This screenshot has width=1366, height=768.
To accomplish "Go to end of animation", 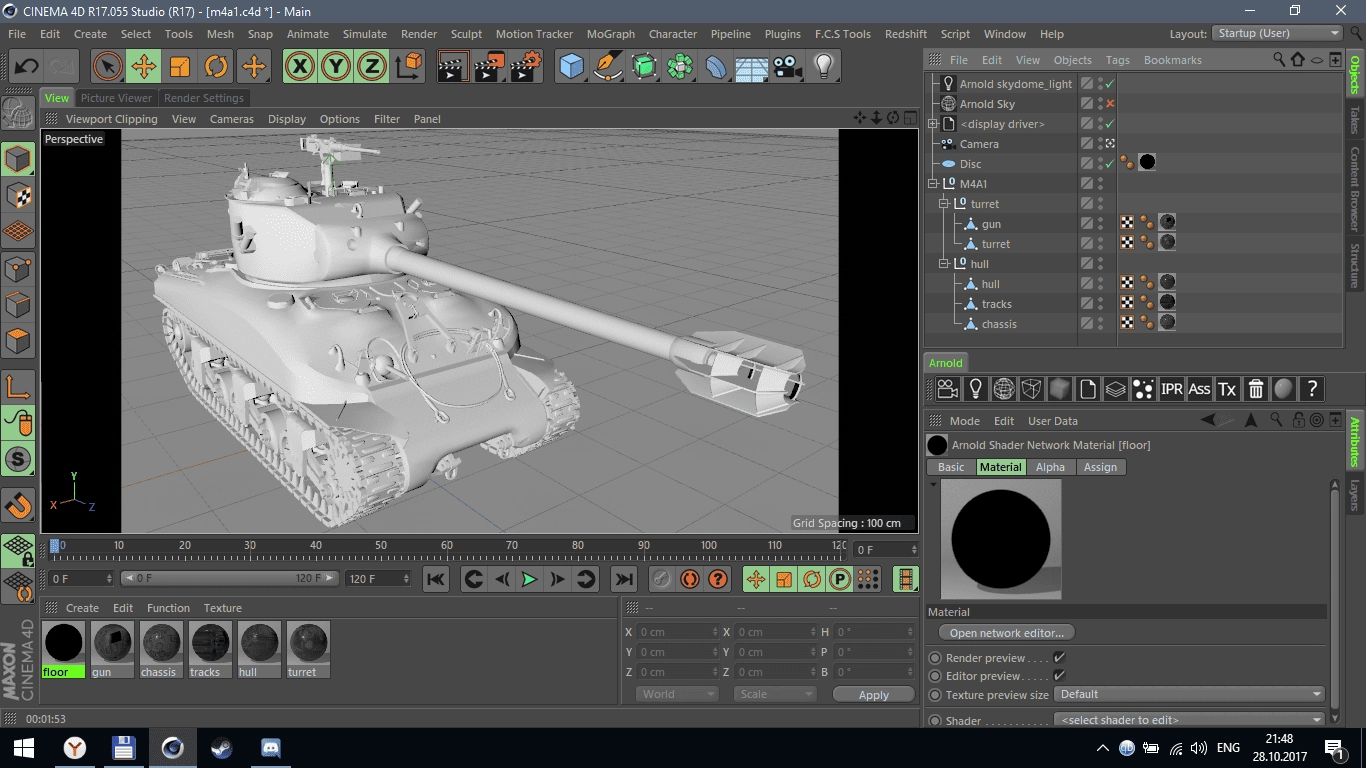I will [x=623, y=579].
